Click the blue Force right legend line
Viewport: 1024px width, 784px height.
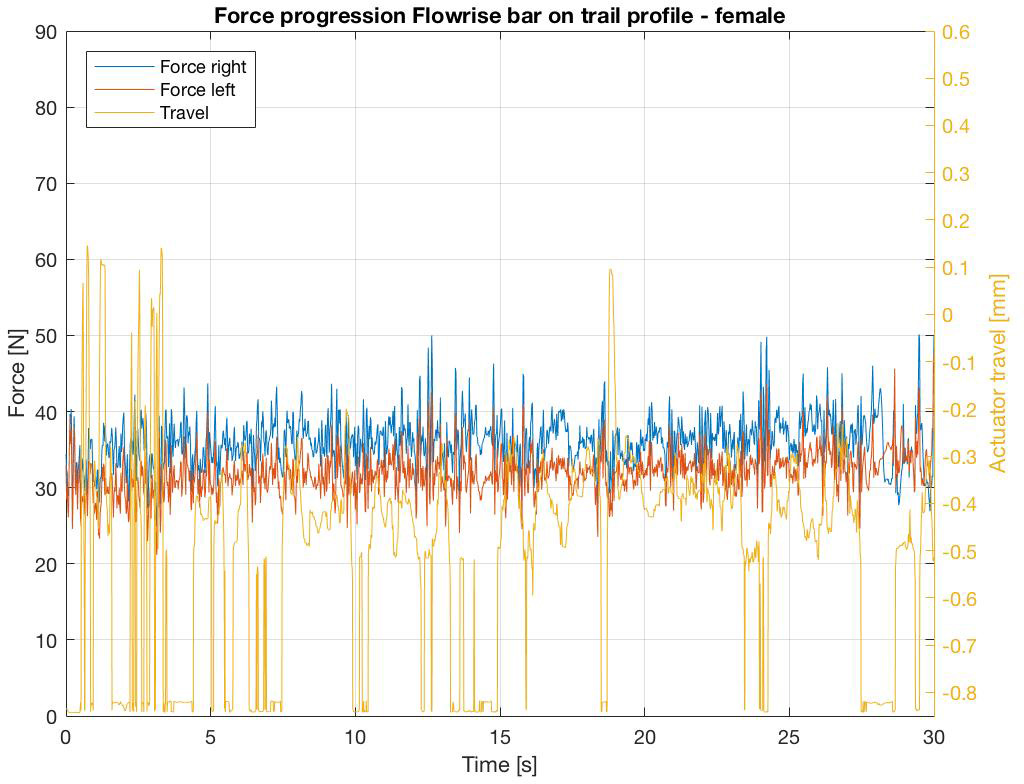click(124, 67)
